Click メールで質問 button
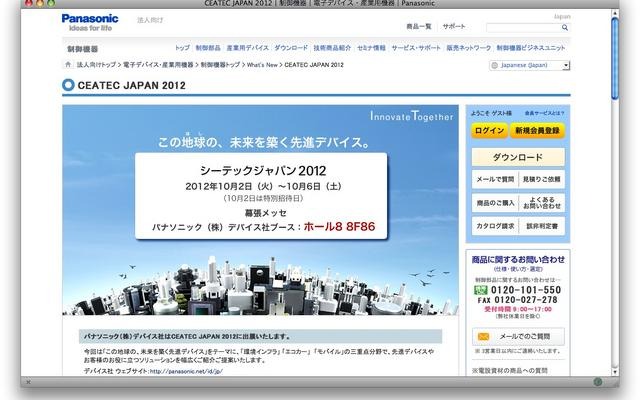Screen dimensions: 640x400 coord(495,179)
